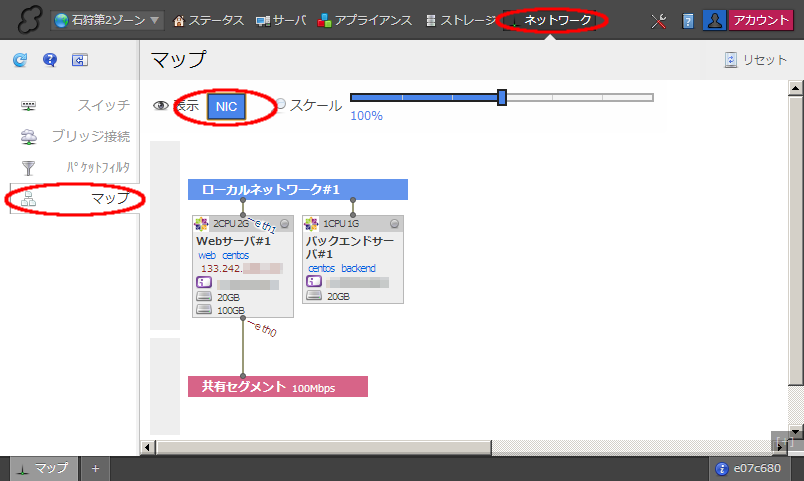Open the 石狩第2ゾーン zone dropdown

108,20
